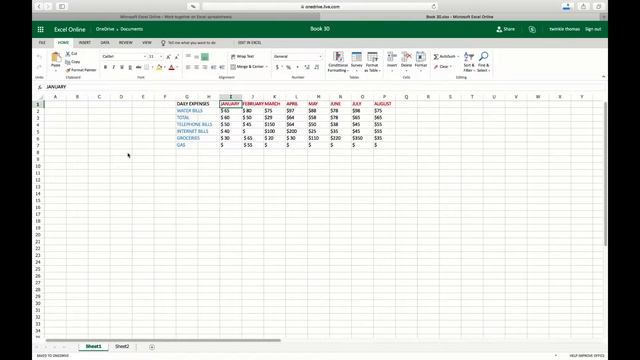The height and width of the screenshot is (360, 640).
Task: Switch to the VIEW ribbon tab
Action: coord(147,43)
